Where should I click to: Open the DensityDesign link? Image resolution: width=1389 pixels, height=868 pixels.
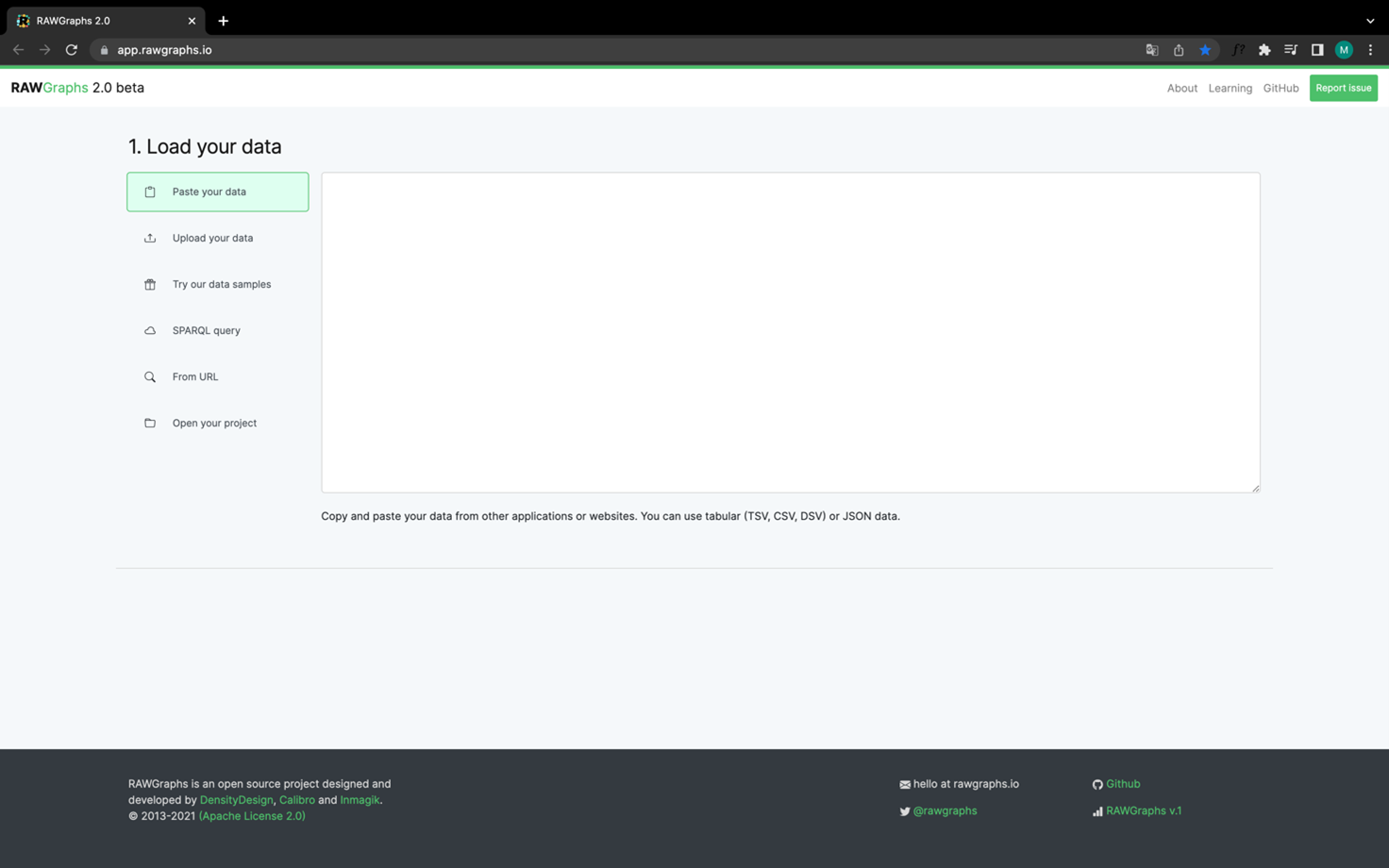(236, 800)
